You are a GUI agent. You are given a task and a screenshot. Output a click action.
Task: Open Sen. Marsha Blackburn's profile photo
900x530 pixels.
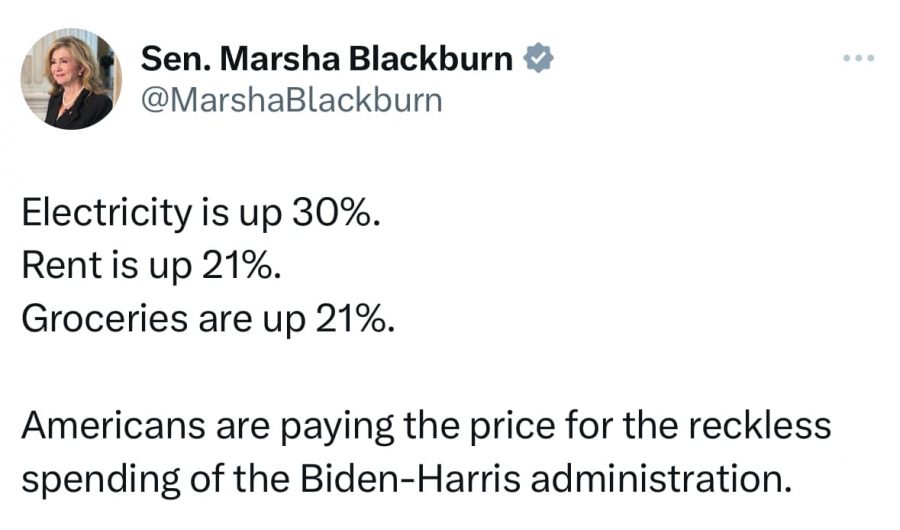click(x=71, y=79)
